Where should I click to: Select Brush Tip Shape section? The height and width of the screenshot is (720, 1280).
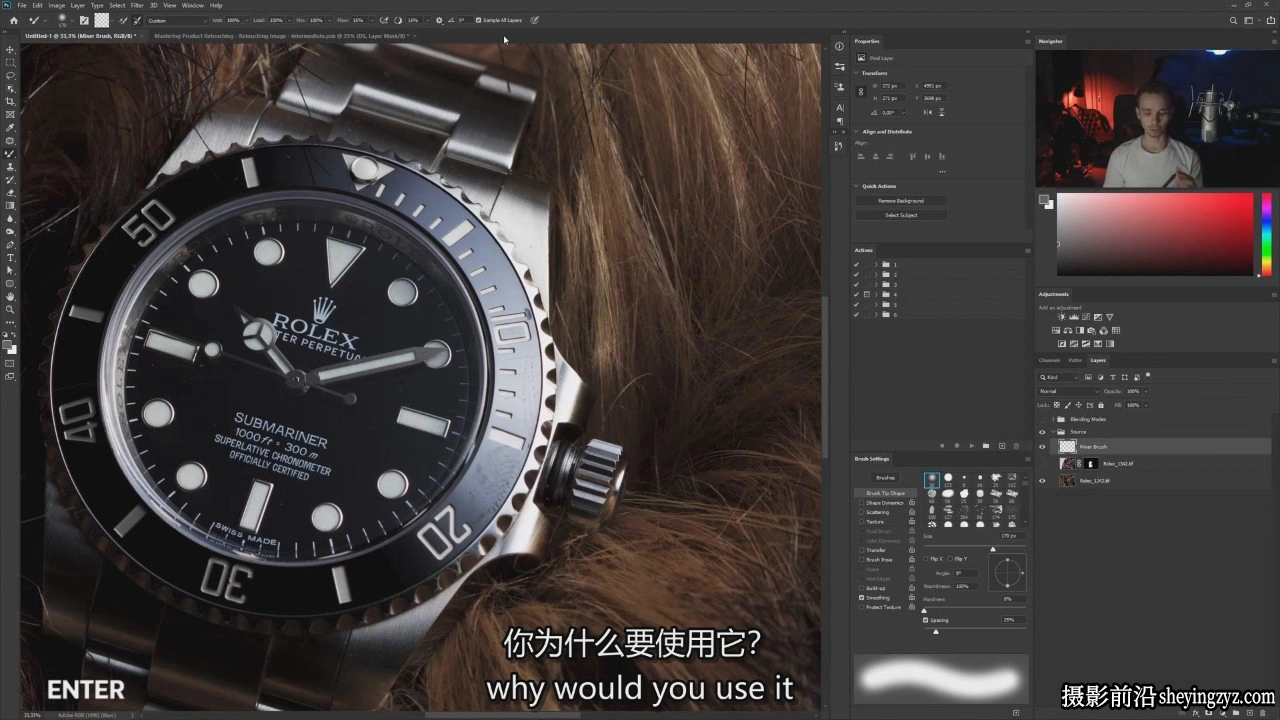click(x=885, y=493)
